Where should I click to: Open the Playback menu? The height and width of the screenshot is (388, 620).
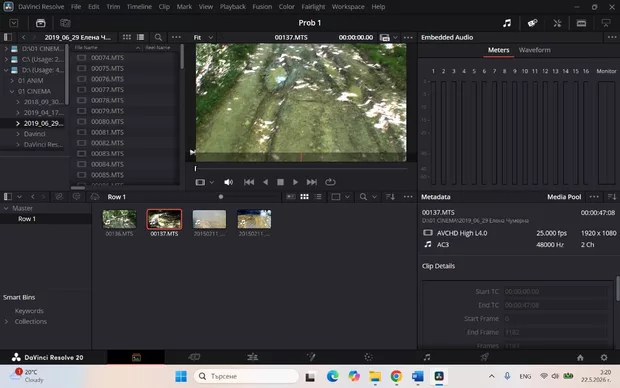[x=232, y=7]
